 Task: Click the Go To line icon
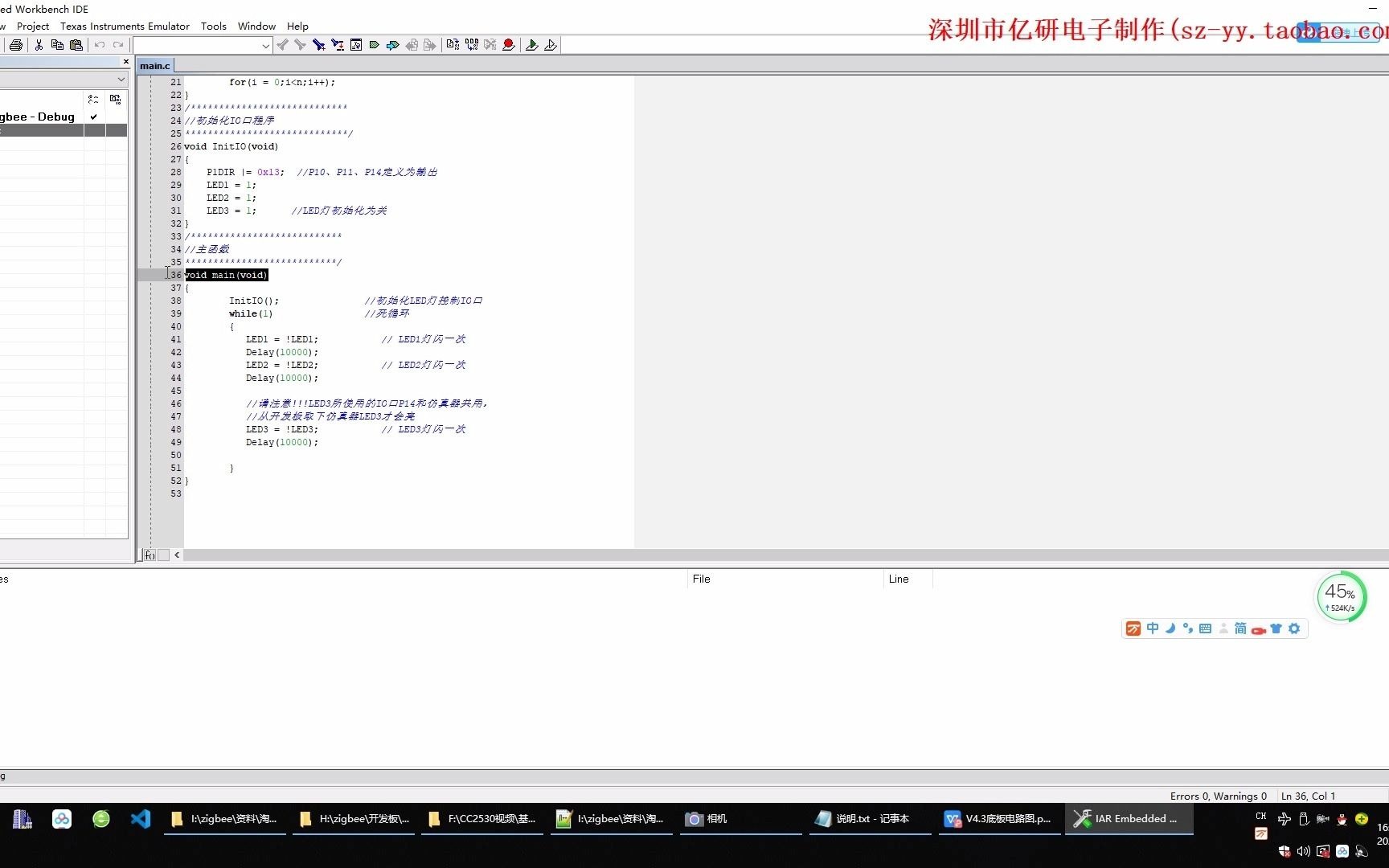click(x=356, y=45)
